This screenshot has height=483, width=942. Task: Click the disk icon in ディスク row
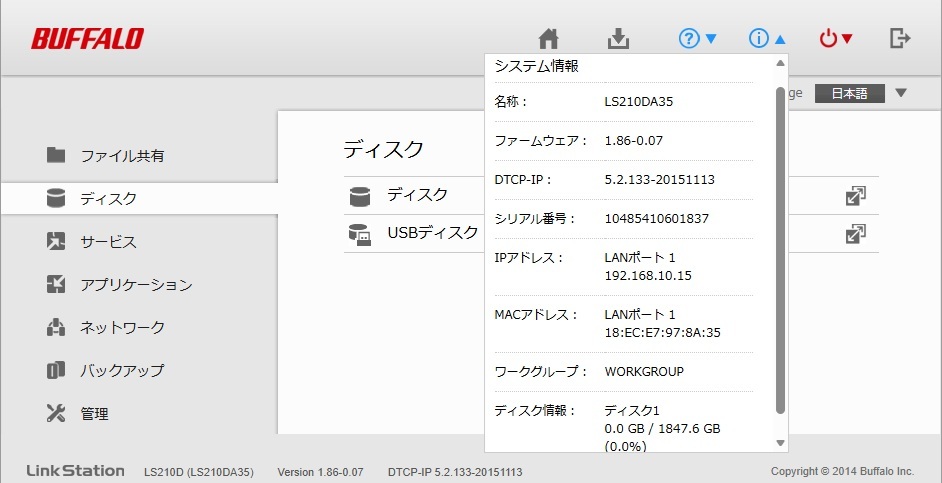click(x=360, y=196)
